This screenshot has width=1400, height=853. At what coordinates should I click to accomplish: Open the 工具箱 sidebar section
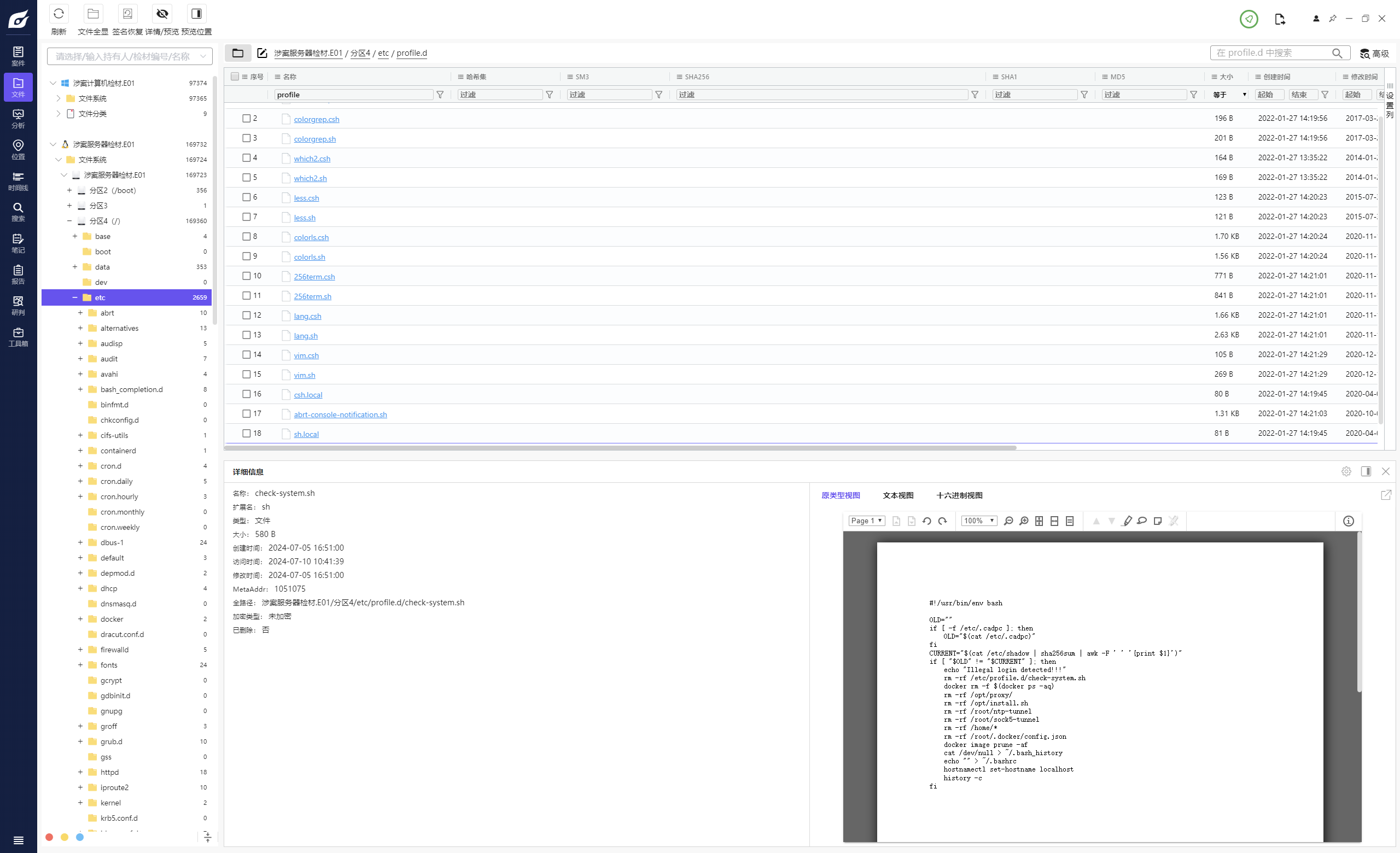18,337
